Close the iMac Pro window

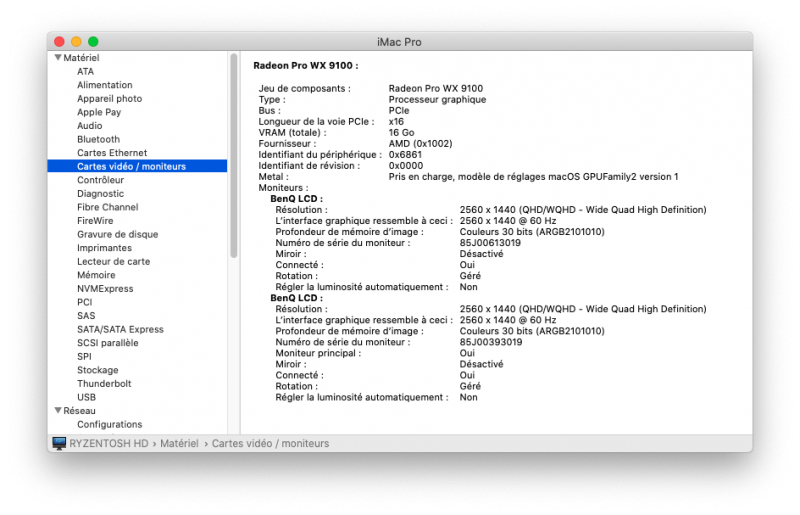pos(60,41)
